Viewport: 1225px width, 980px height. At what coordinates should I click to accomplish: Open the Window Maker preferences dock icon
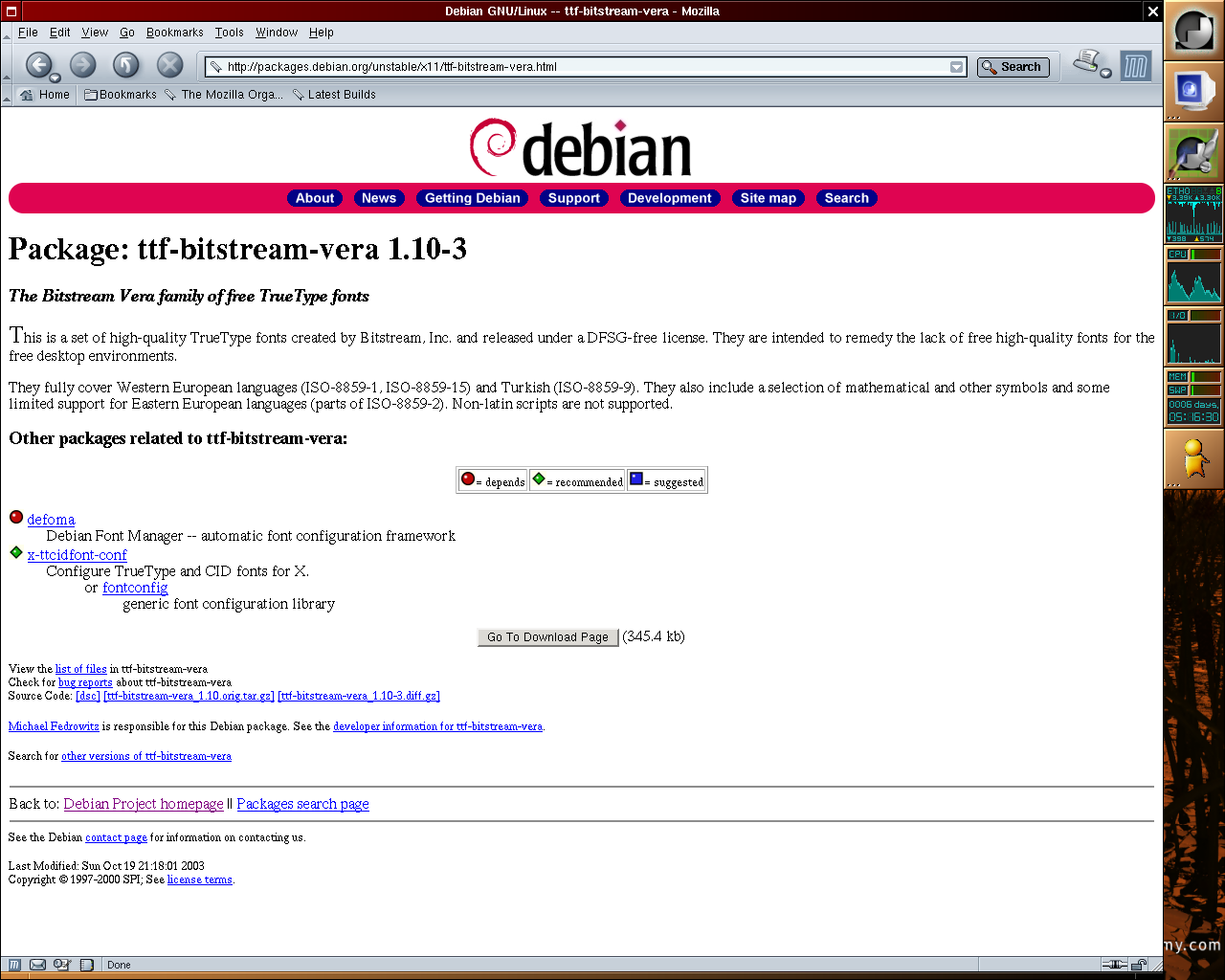coord(1193,153)
